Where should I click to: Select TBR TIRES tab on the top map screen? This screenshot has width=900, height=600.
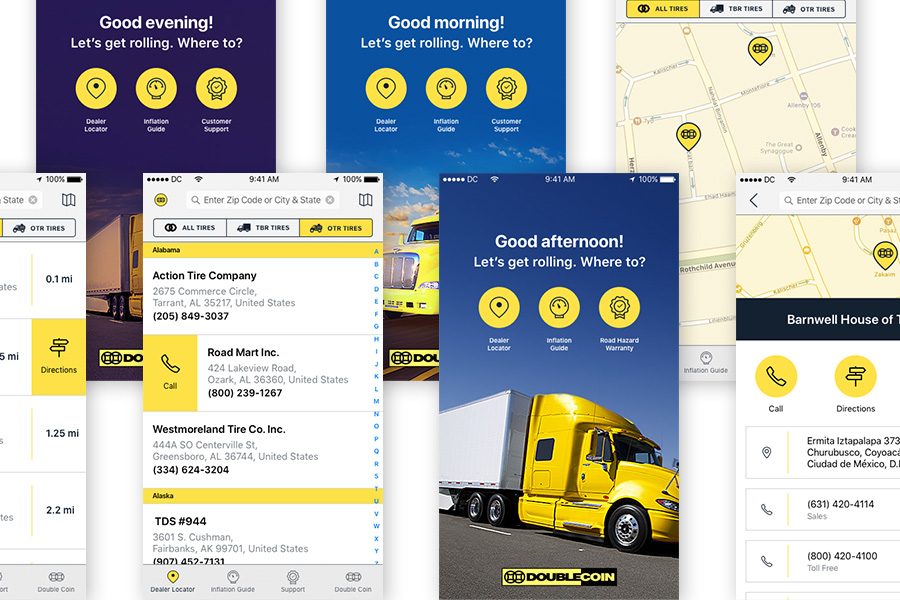point(736,9)
